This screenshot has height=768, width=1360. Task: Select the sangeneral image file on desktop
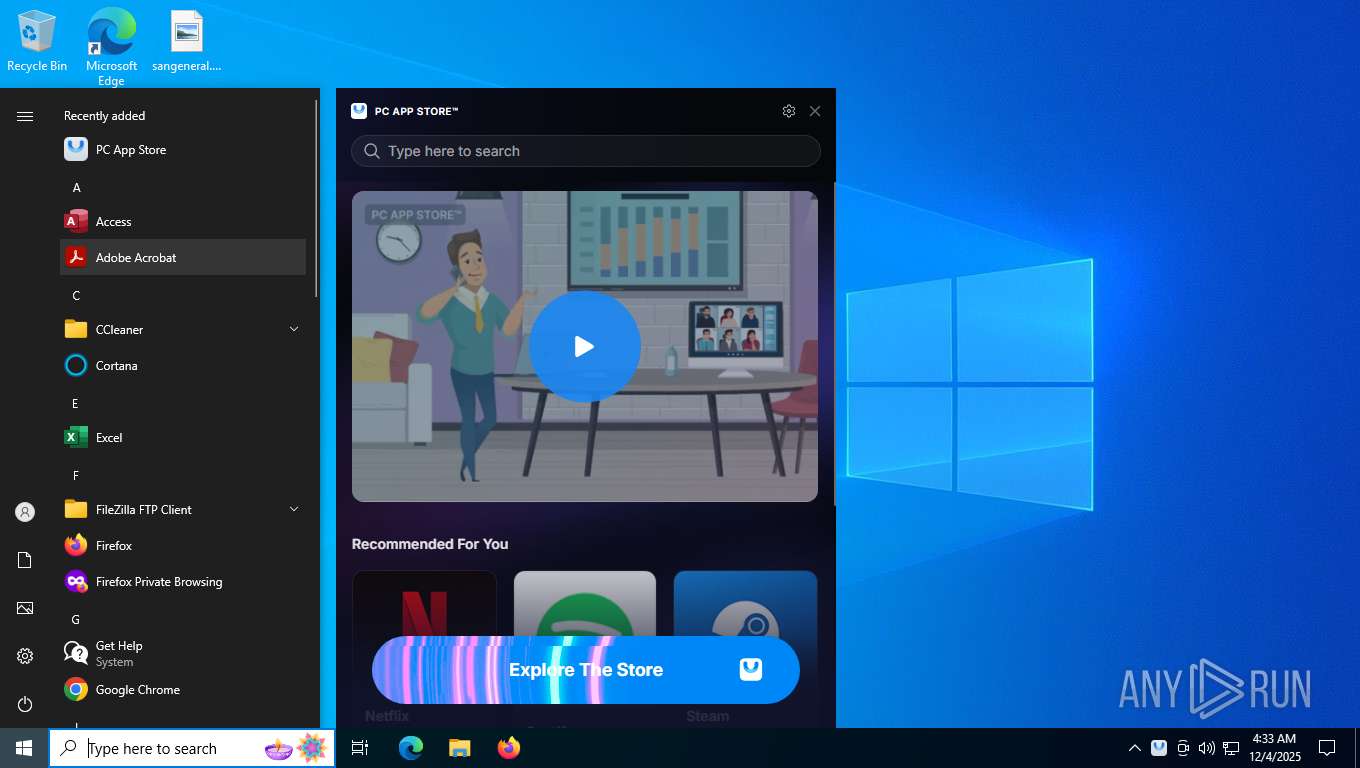pos(187,42)
